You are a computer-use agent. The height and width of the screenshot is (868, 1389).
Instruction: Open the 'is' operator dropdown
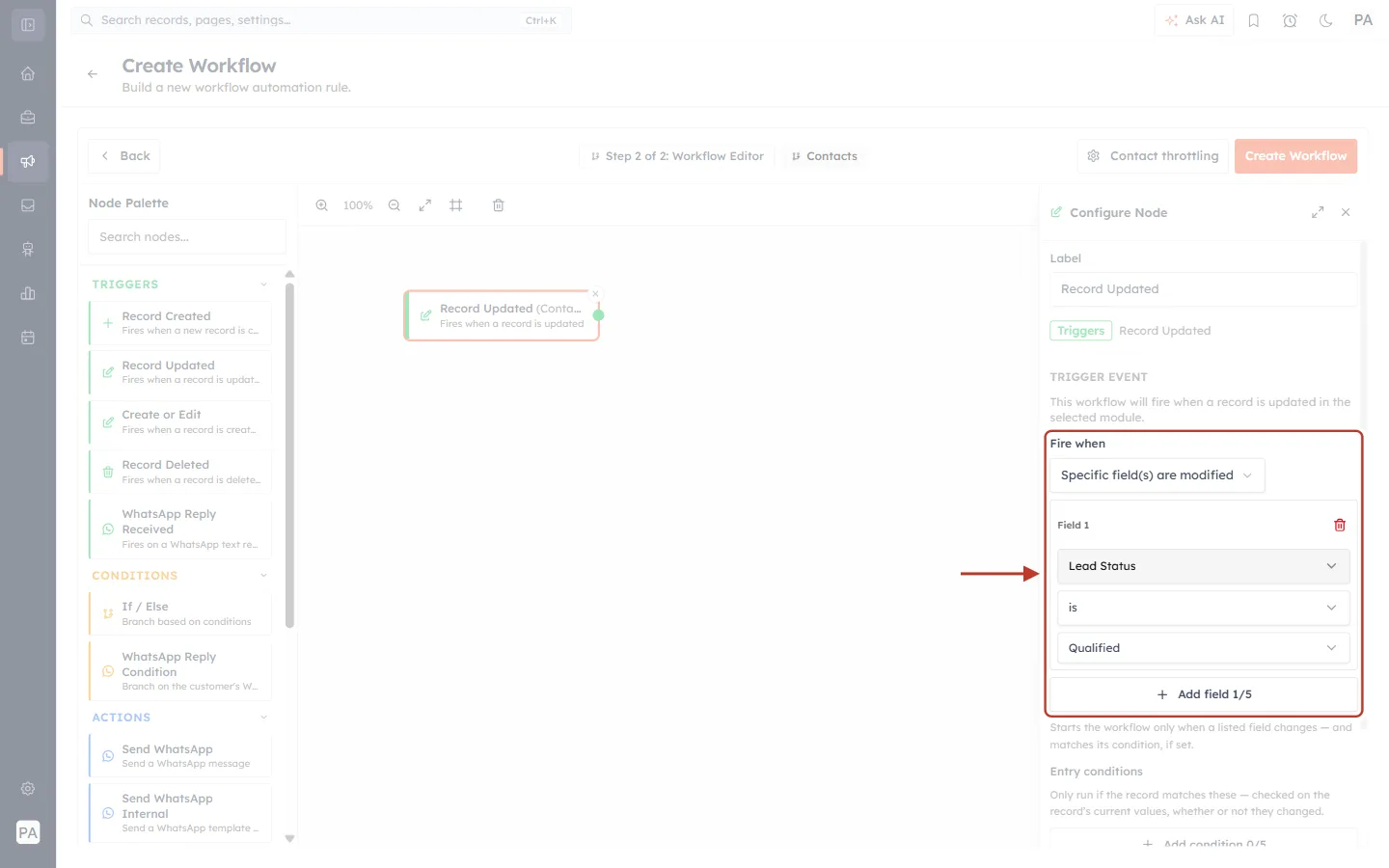pyautogui.click(x=1203, y=608)
